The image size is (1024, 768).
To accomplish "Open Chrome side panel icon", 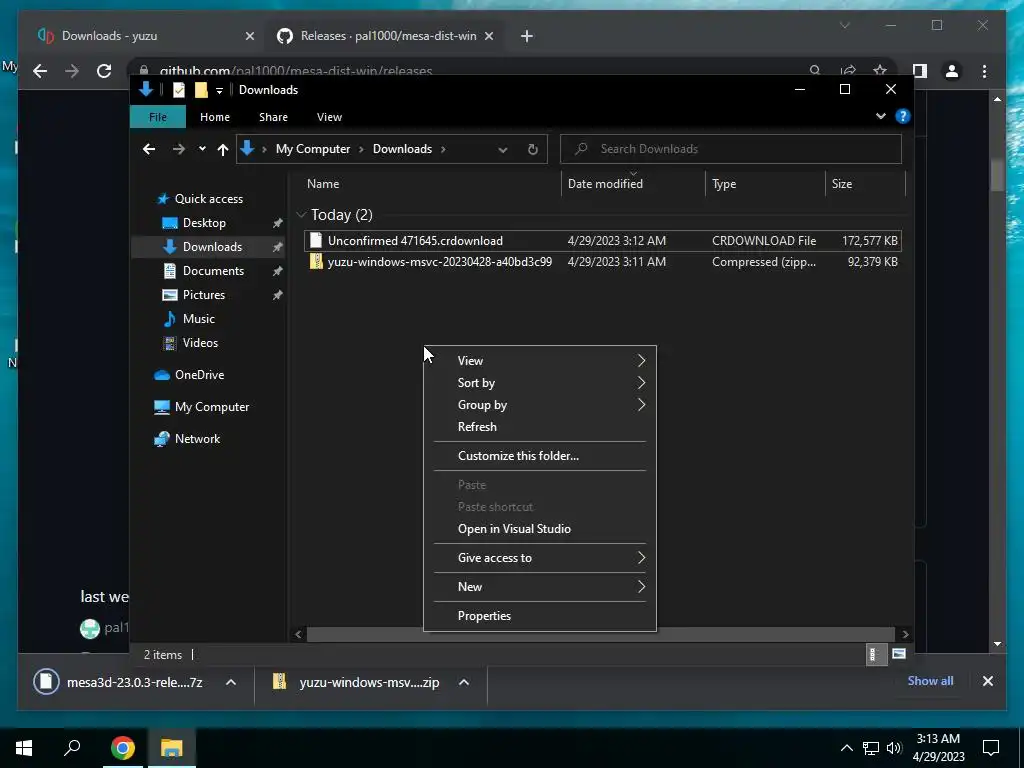I will point(920,71).
